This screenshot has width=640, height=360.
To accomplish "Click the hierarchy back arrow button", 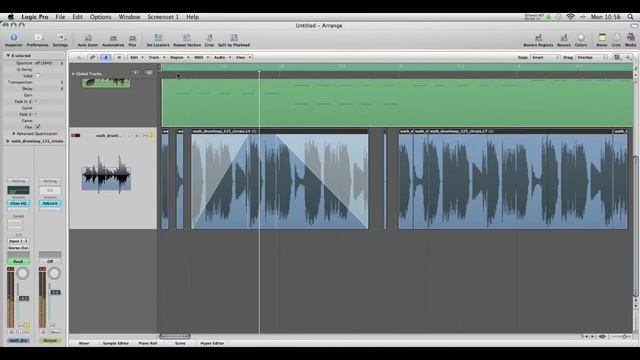I will (80, 58).
